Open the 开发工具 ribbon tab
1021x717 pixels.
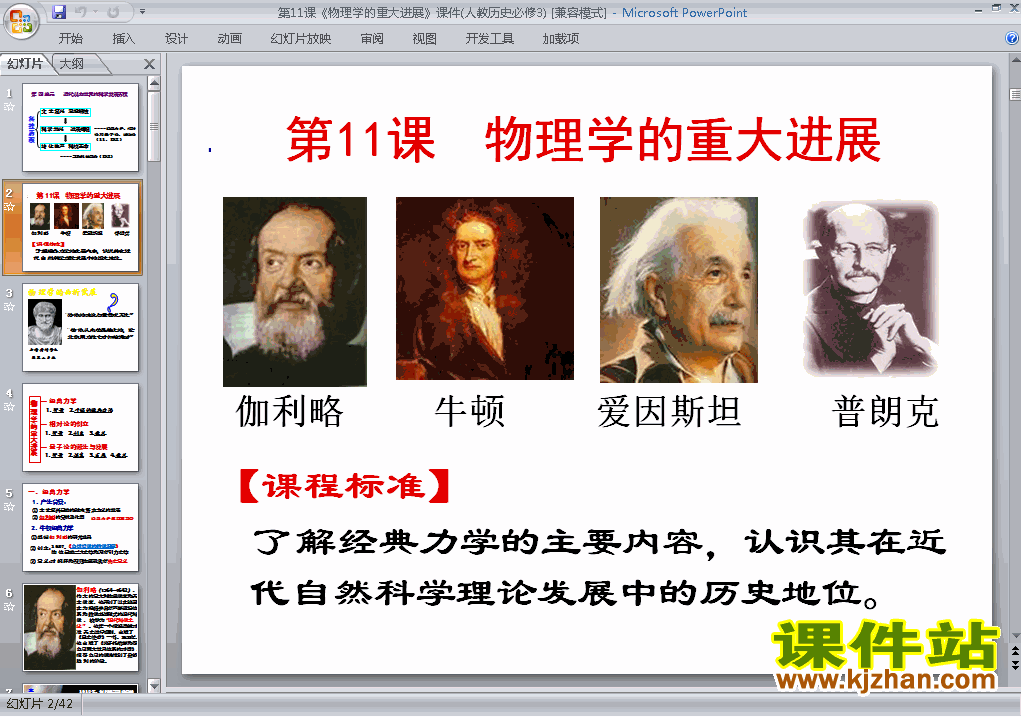tap(490, 38)
